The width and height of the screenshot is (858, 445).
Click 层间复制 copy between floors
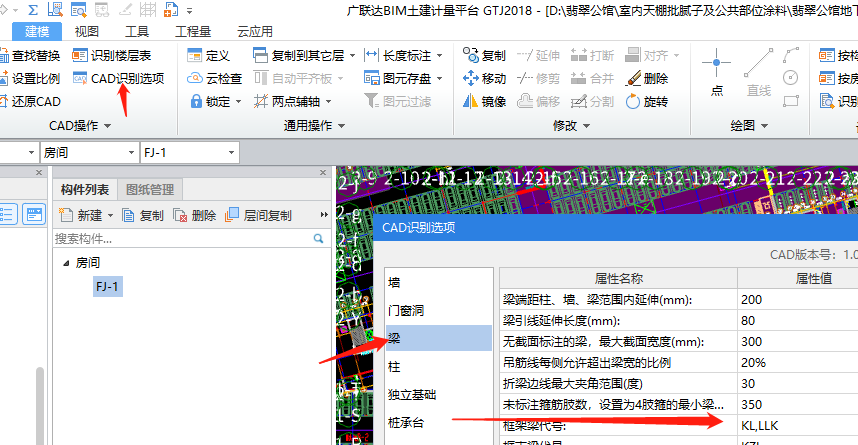click(259, 216)
